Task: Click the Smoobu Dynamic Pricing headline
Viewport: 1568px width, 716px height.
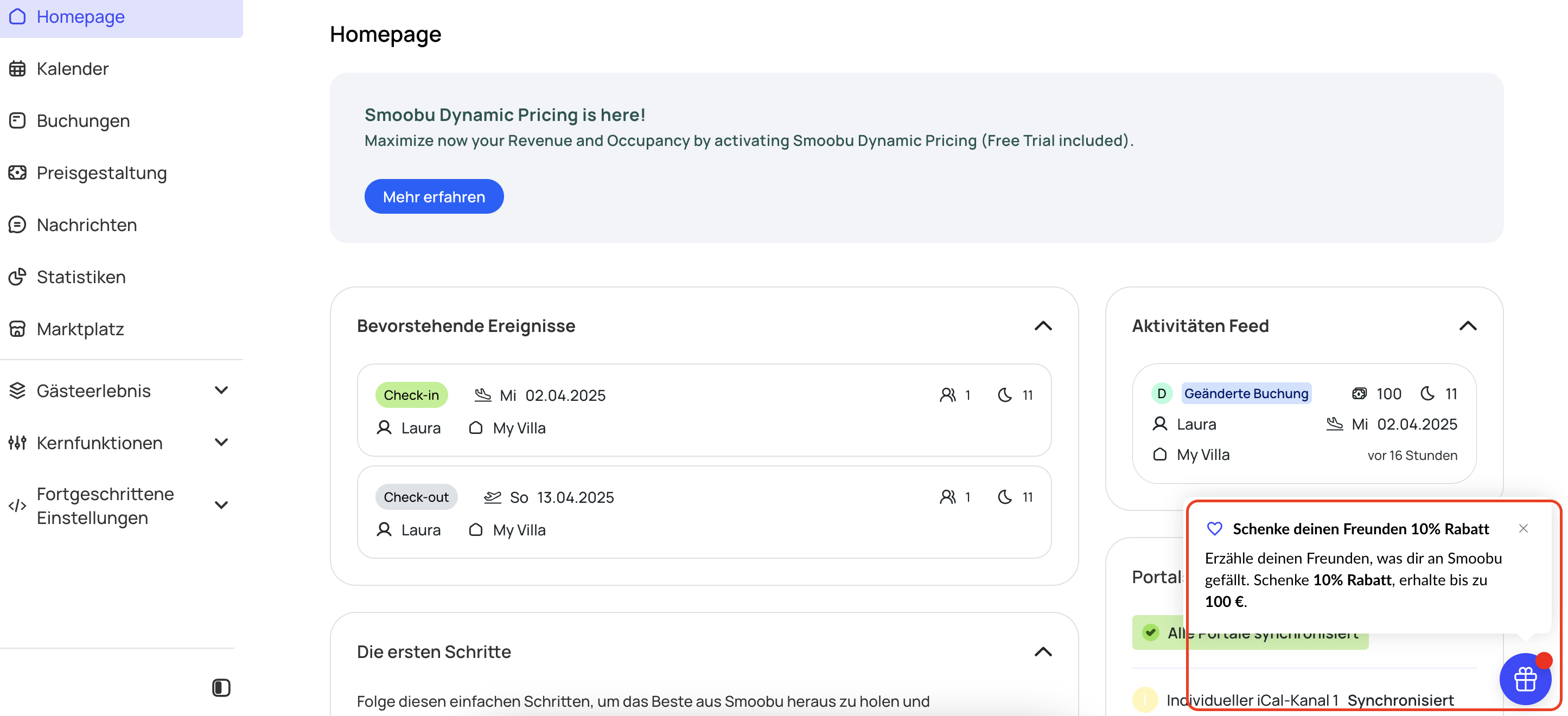Action: tap(505, 114)
